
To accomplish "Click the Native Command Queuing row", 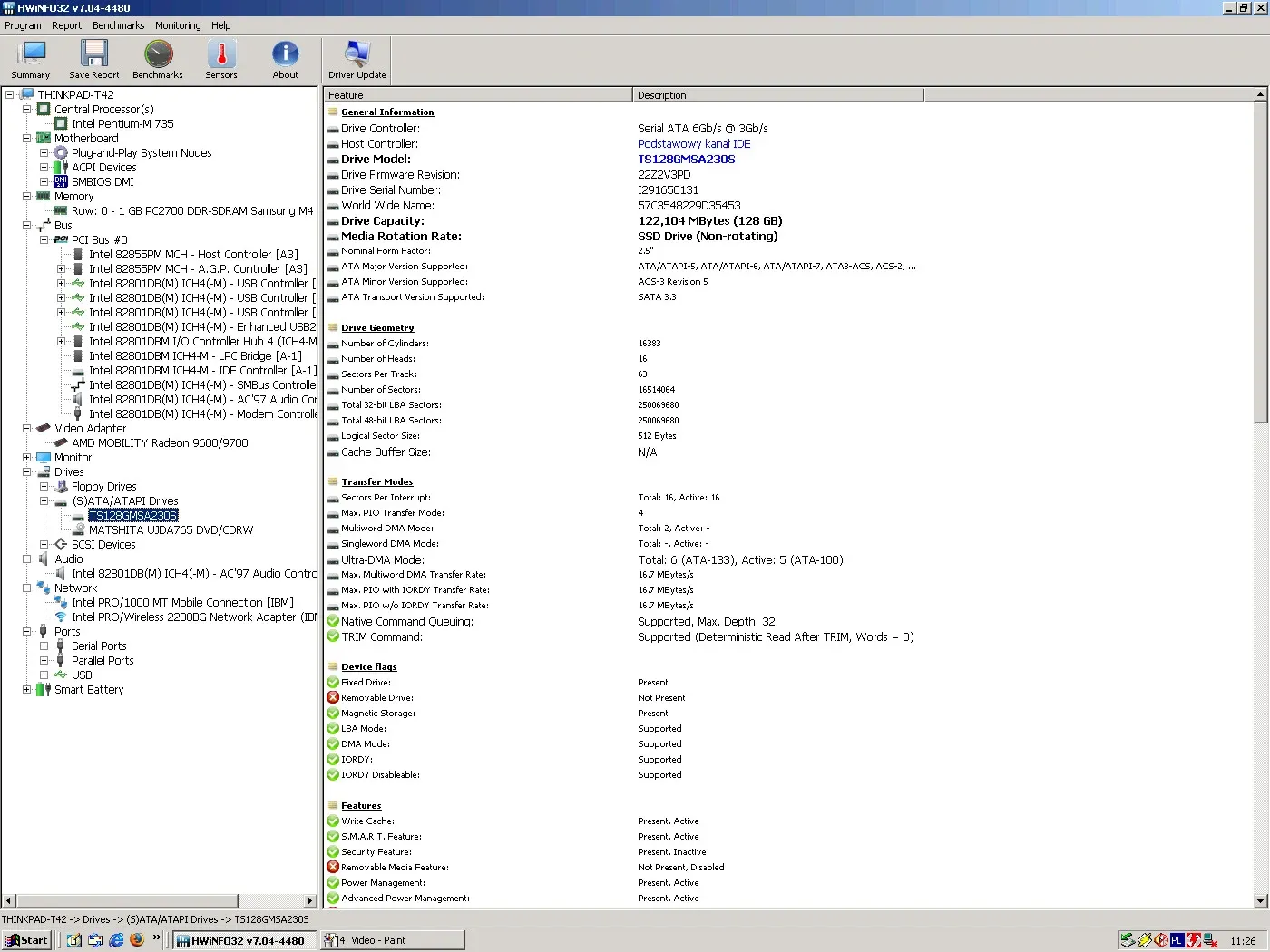I will [787, 622].
